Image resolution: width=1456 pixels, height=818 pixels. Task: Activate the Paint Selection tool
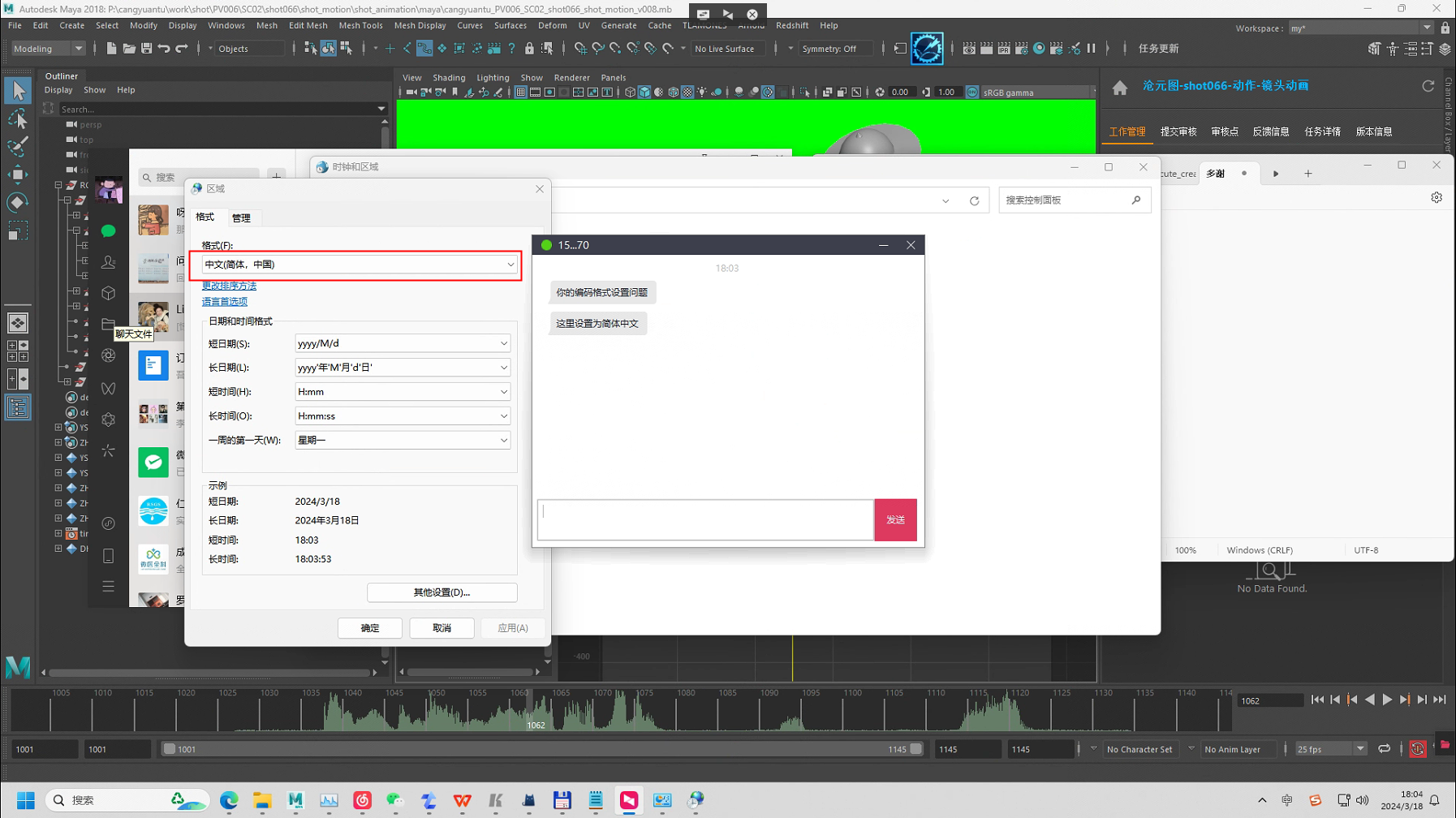(17, 147)
